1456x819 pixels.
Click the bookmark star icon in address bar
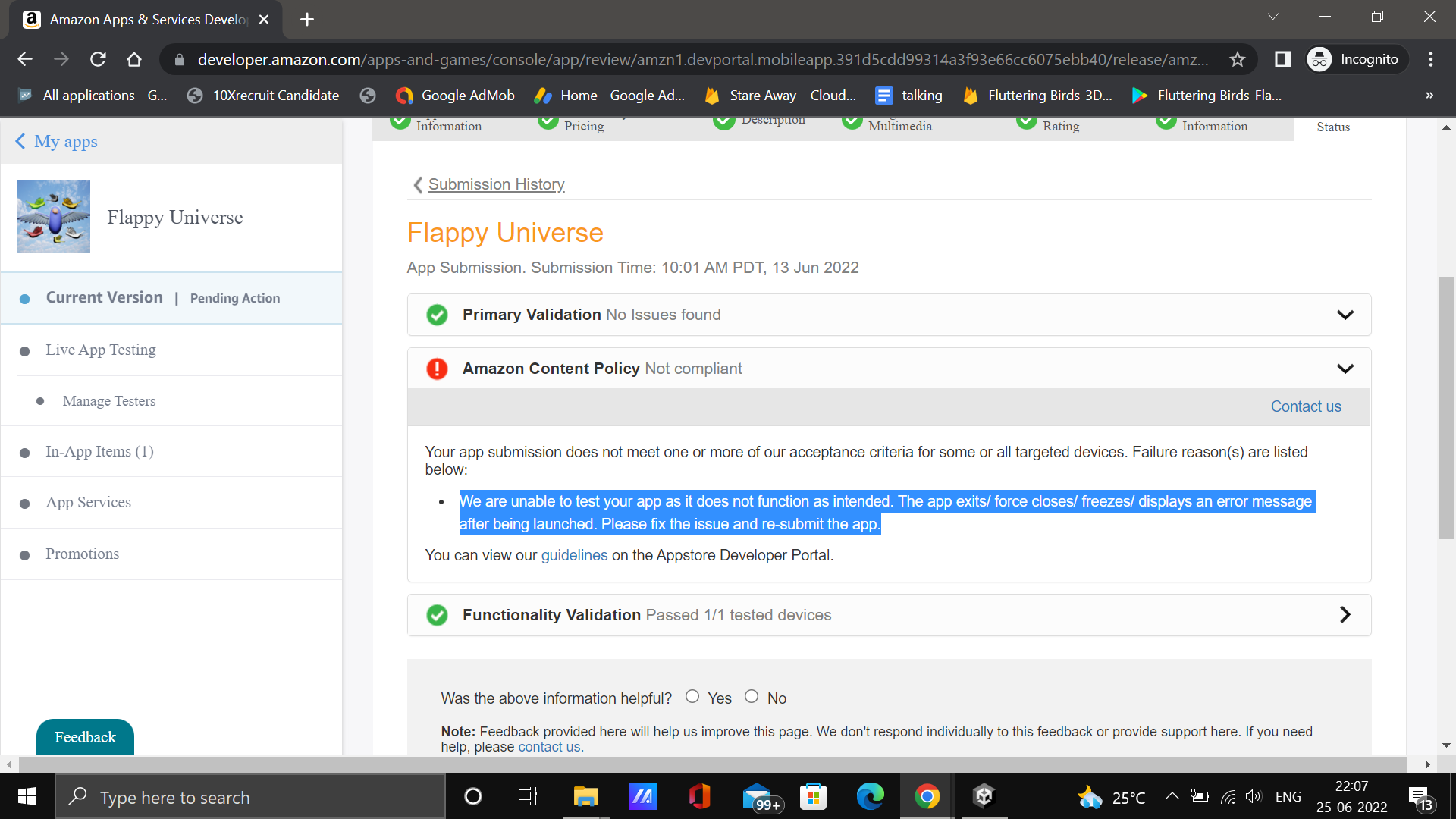click(x=1238, y=59)
